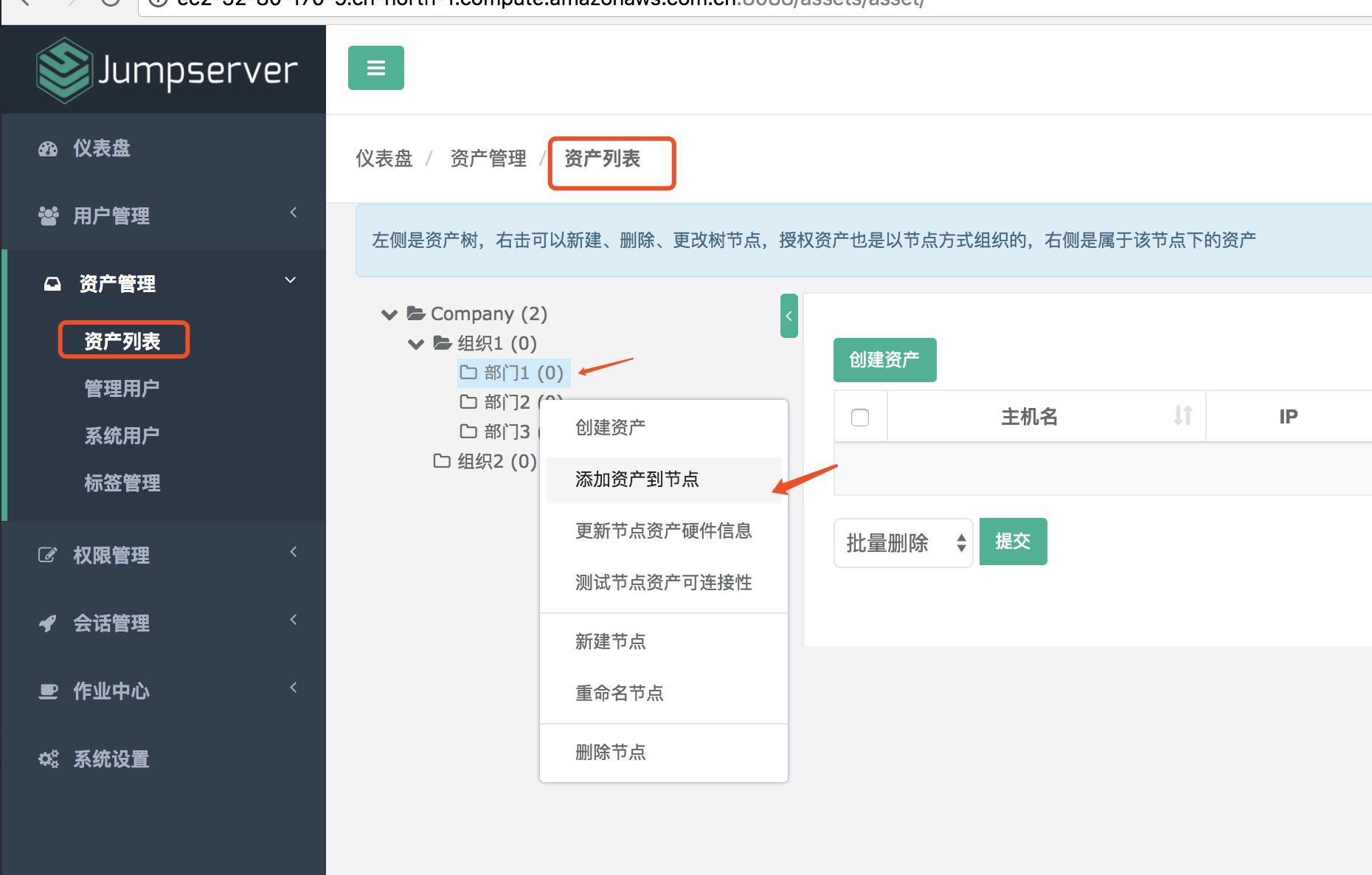The image size is (1372, 875).
Task: Click 资产列表 in the breadcrumb
Action: [602, 159]
